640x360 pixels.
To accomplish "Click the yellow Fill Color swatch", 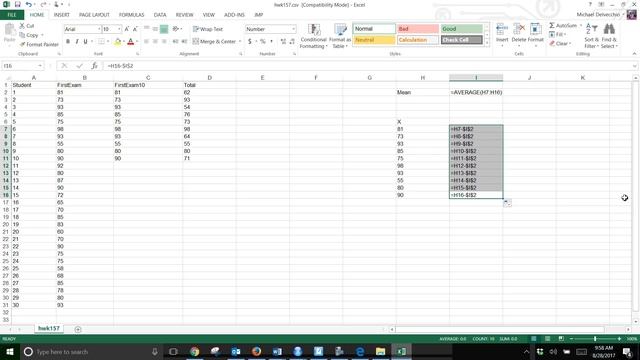I will click(118, 42).
